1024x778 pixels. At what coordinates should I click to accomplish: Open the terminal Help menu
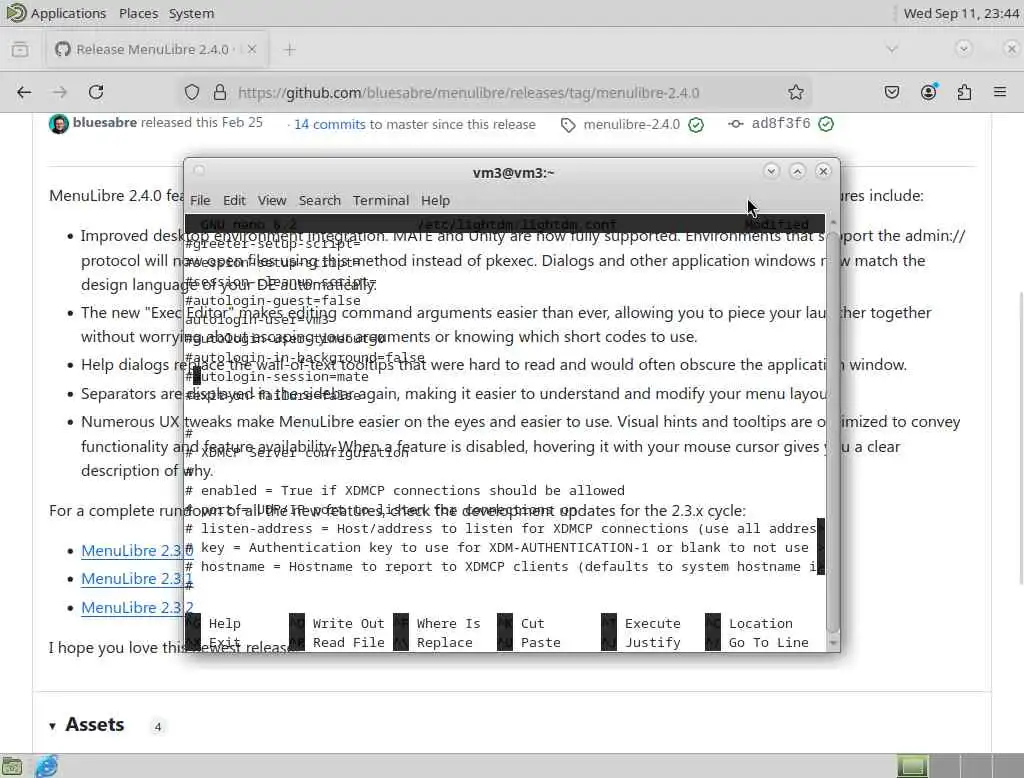[x=435, y=201]
